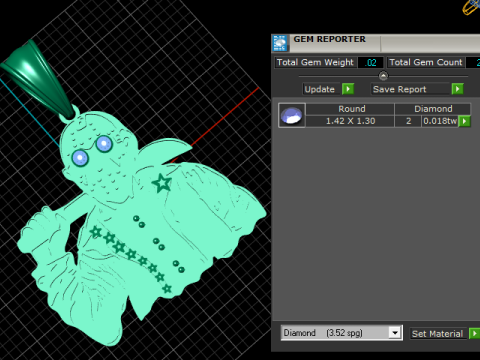The image size is (480, 360).
Task: Click the green arrow next to Update
Action: pos(348,89)
